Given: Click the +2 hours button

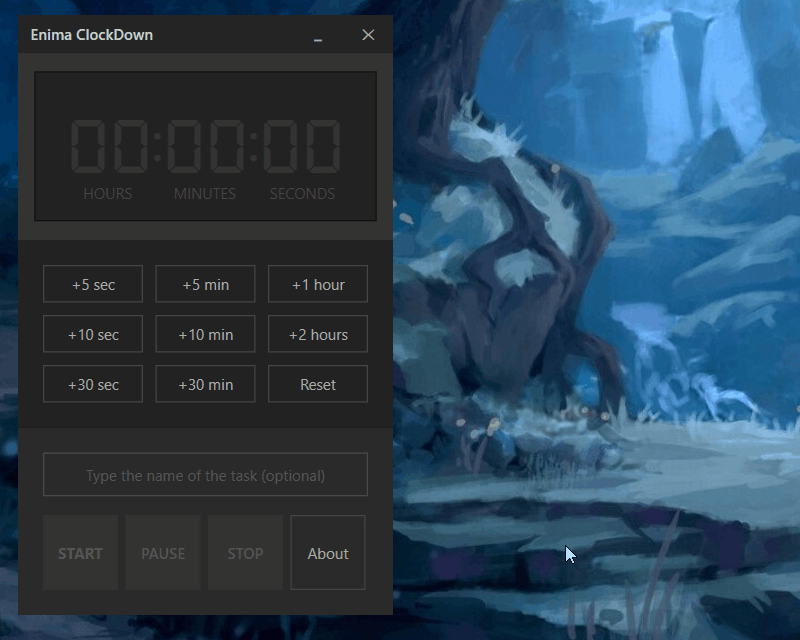Looking at the screenshot, I should pyautogui.click(x=318, y=334).
